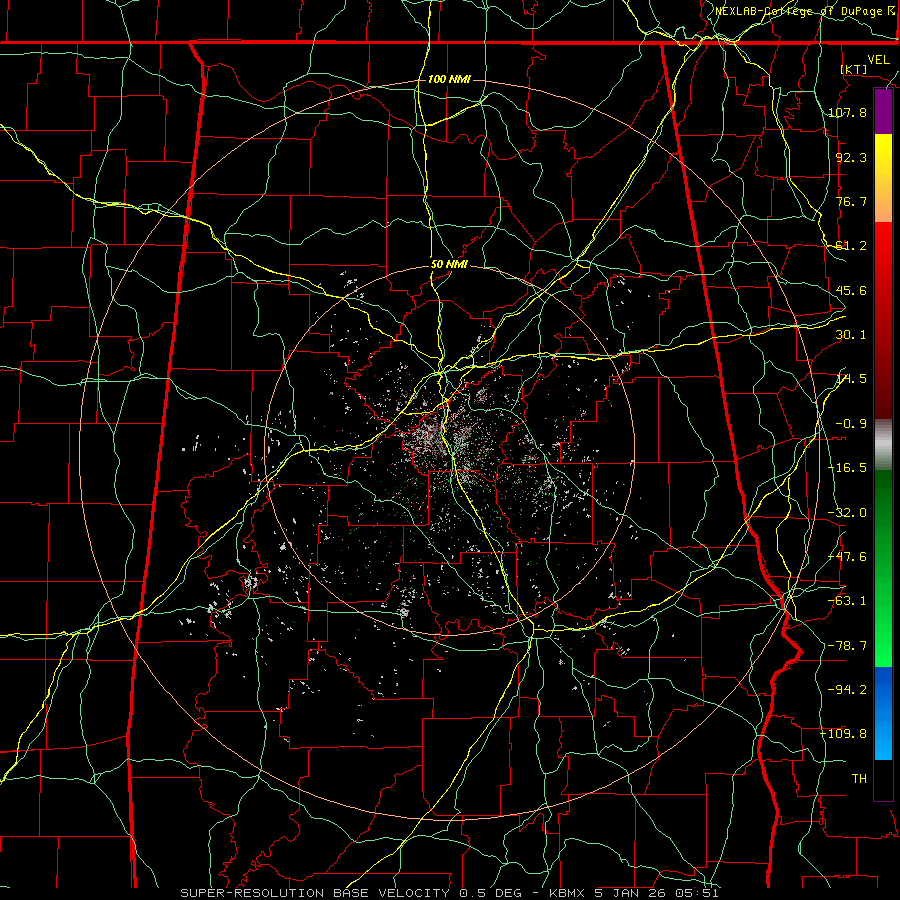Click the -78.7 velocity scale value
The image size is (900, 900).
tap(847, 646)
